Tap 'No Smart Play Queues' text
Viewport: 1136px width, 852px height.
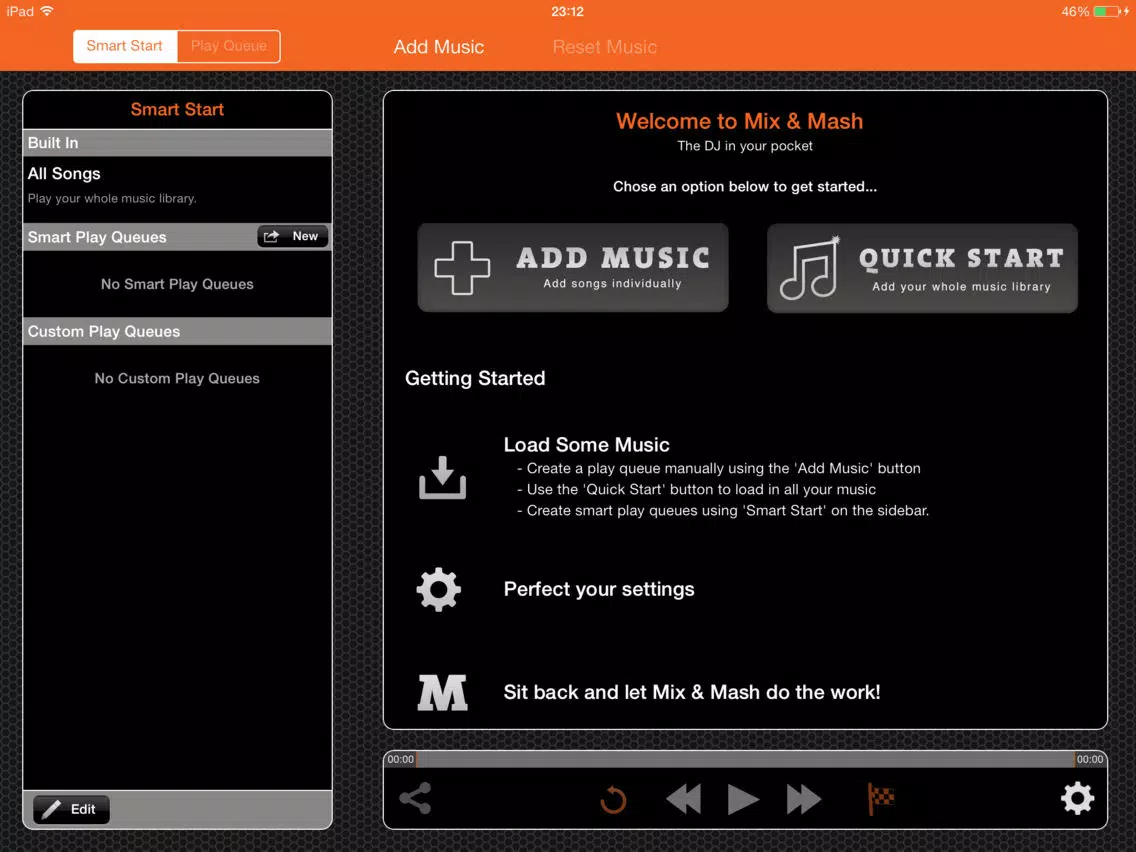click(178, 284)
